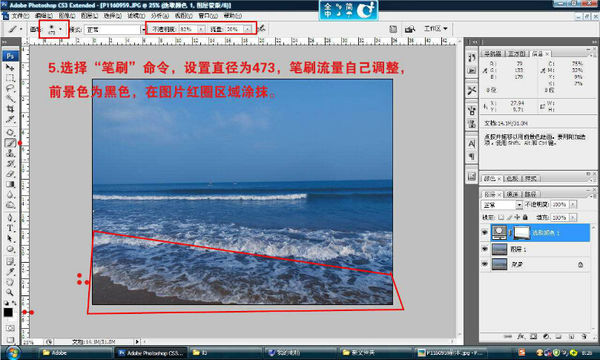Select the Dodge tool
The height and width of the screenshot is (360, 600).
tap(10, 205)
